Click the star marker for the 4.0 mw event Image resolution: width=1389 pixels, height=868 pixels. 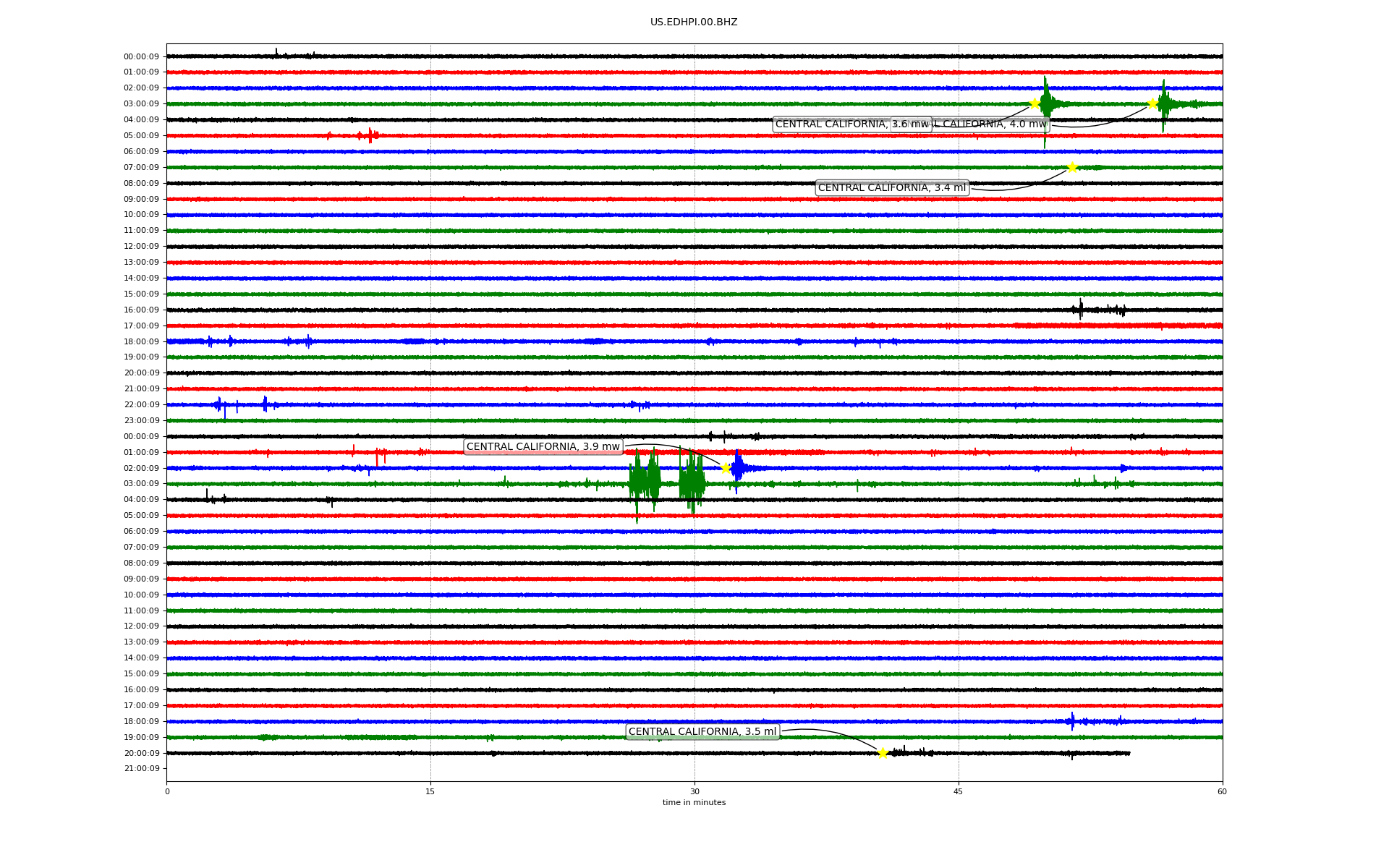[1152, 103]
